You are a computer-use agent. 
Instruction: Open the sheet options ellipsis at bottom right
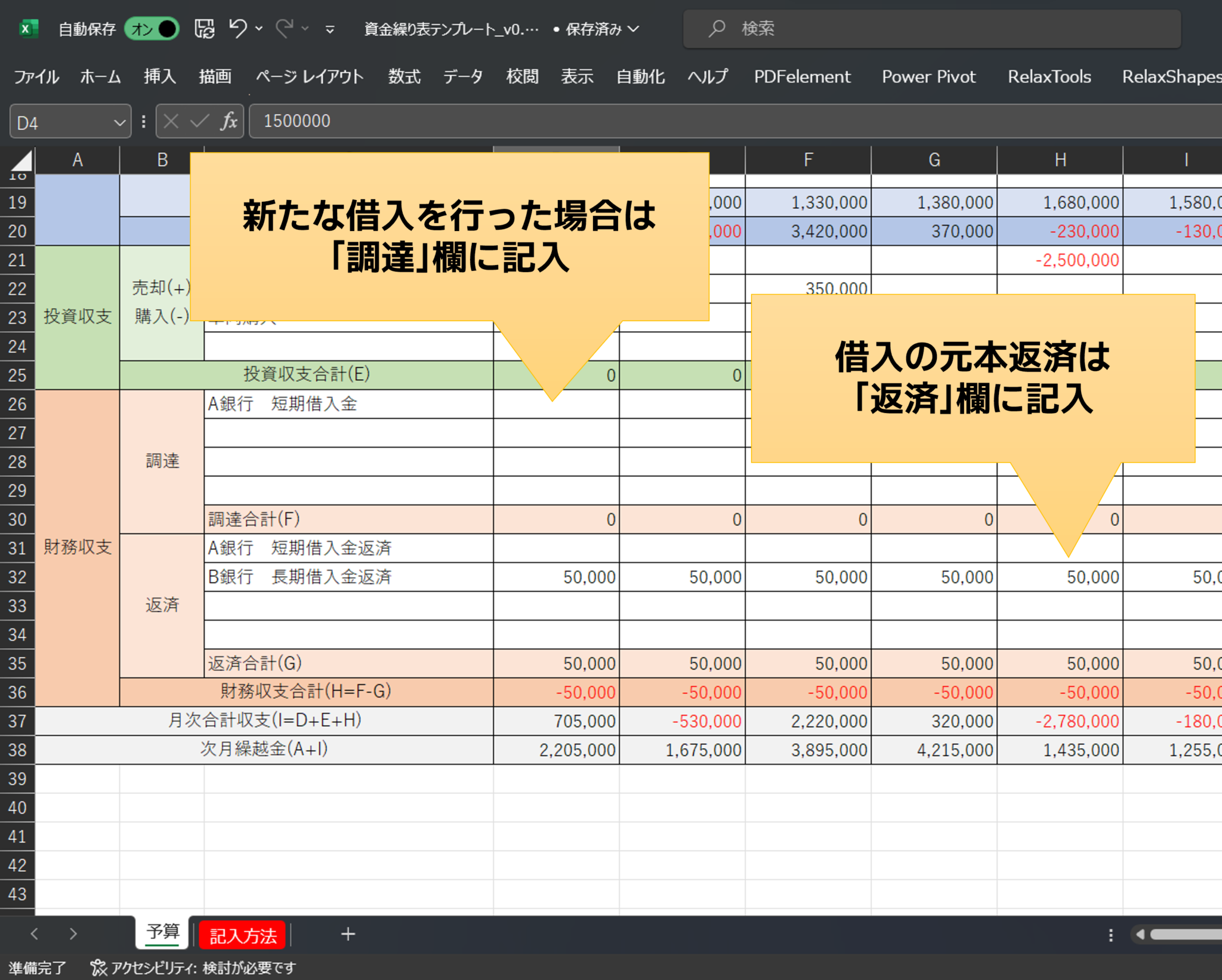1111,934
